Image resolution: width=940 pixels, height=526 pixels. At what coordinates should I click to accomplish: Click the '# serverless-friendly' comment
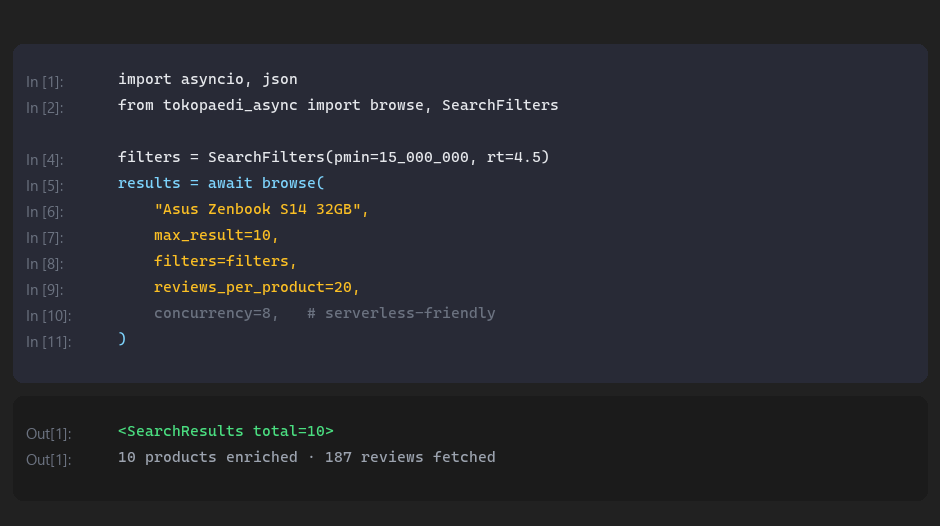click(x=401, y=313)
